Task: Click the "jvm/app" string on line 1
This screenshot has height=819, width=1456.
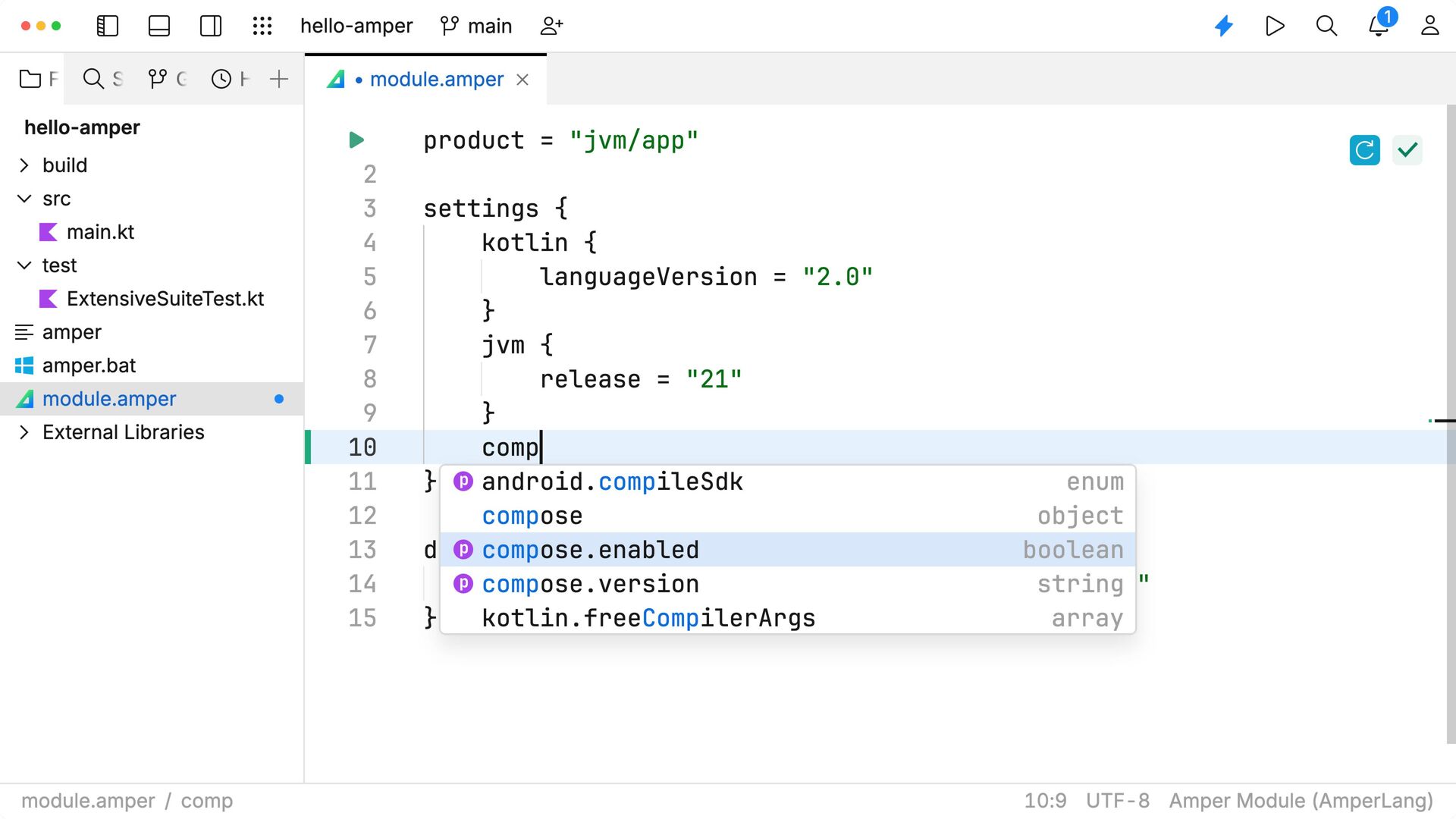Action: [x=634, y=140]
